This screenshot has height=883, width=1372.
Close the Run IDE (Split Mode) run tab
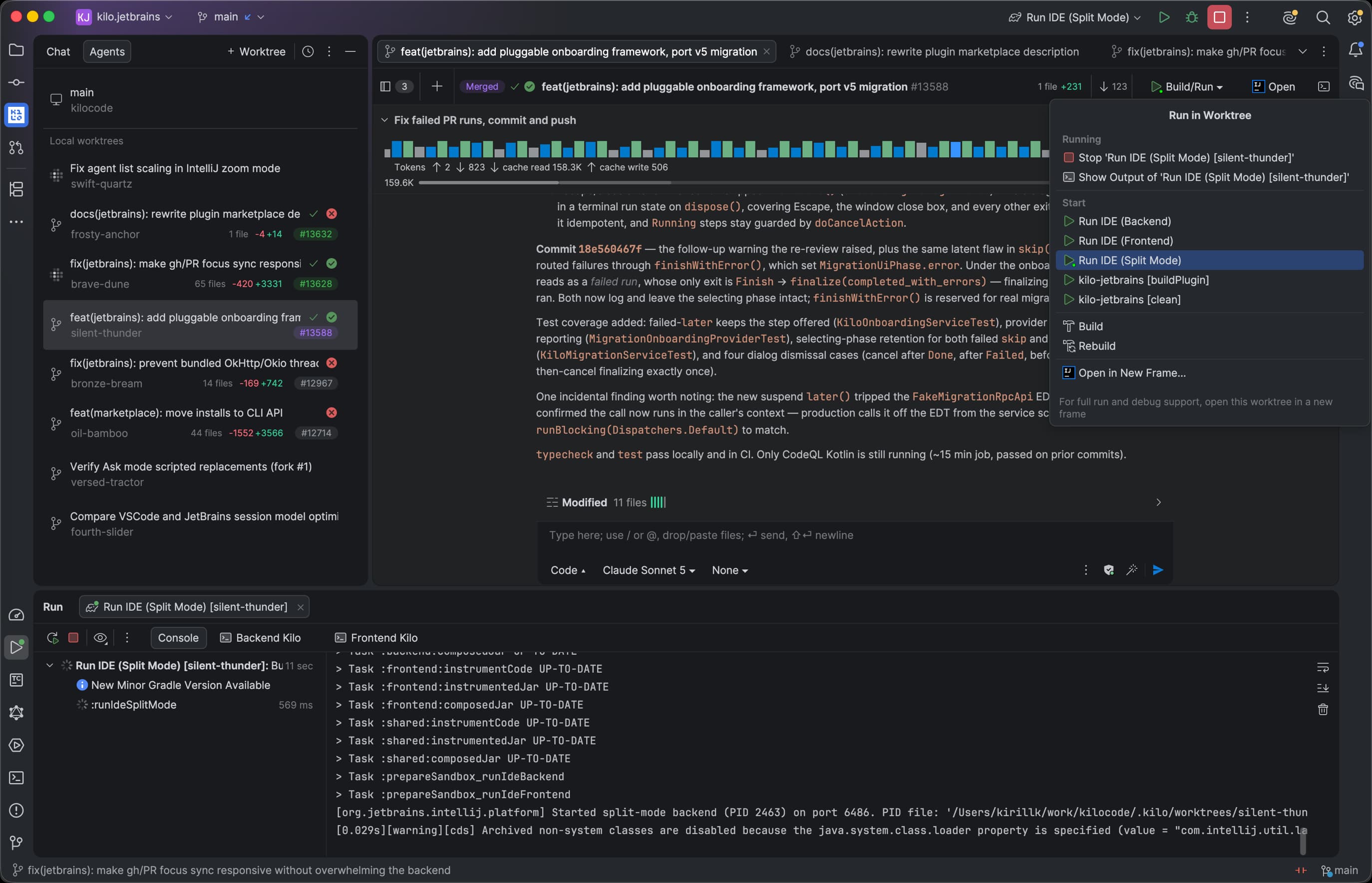pos(300,607)
